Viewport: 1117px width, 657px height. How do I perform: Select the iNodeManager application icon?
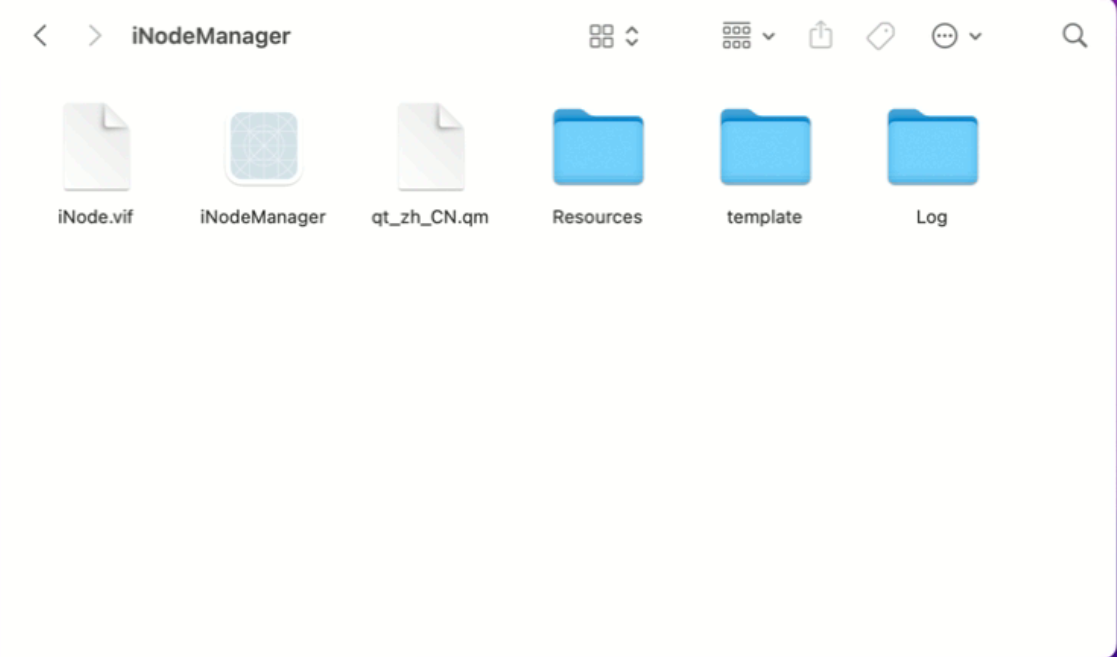click(264, 148)
